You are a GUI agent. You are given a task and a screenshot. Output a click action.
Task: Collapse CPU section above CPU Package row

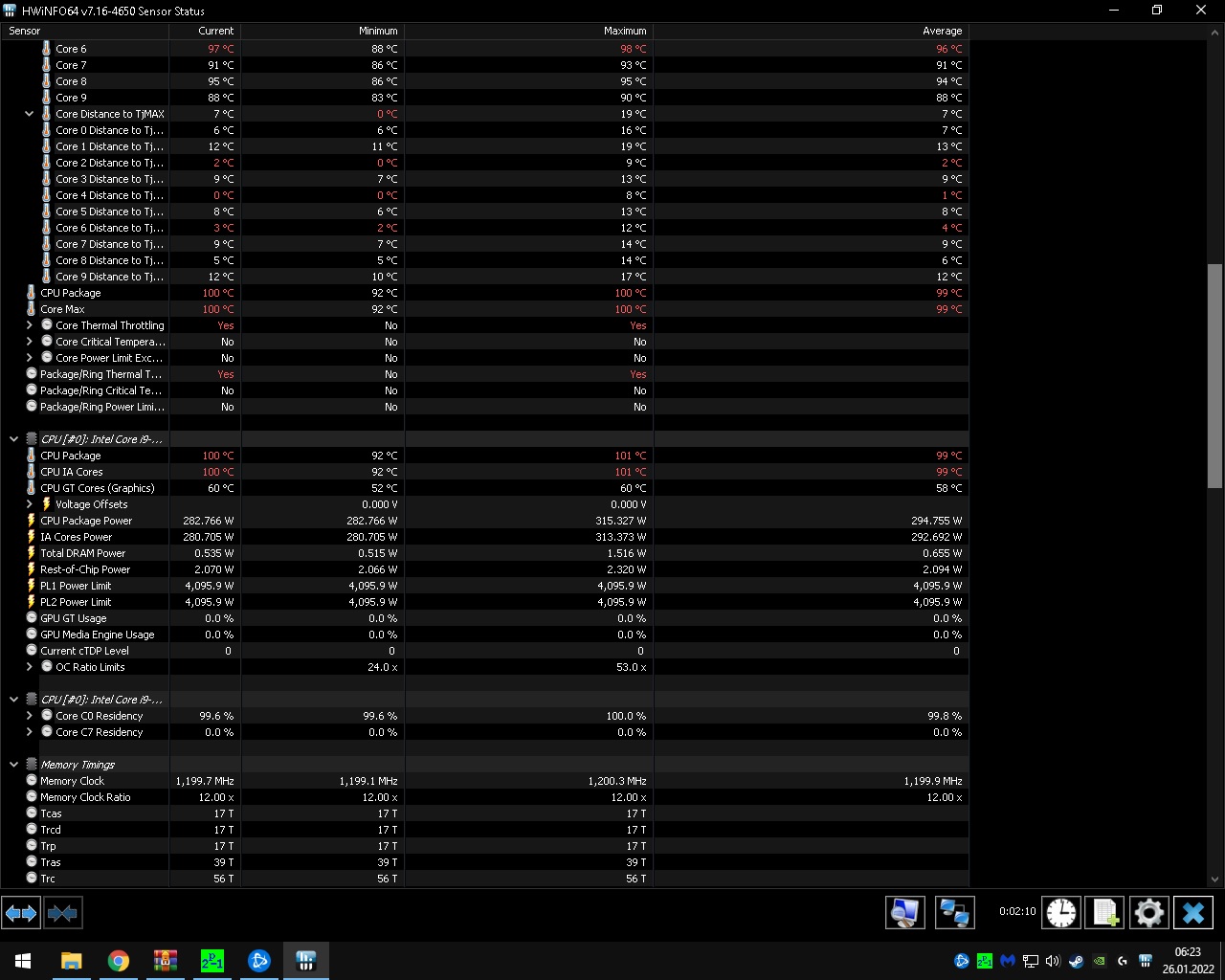click(13, 439)
